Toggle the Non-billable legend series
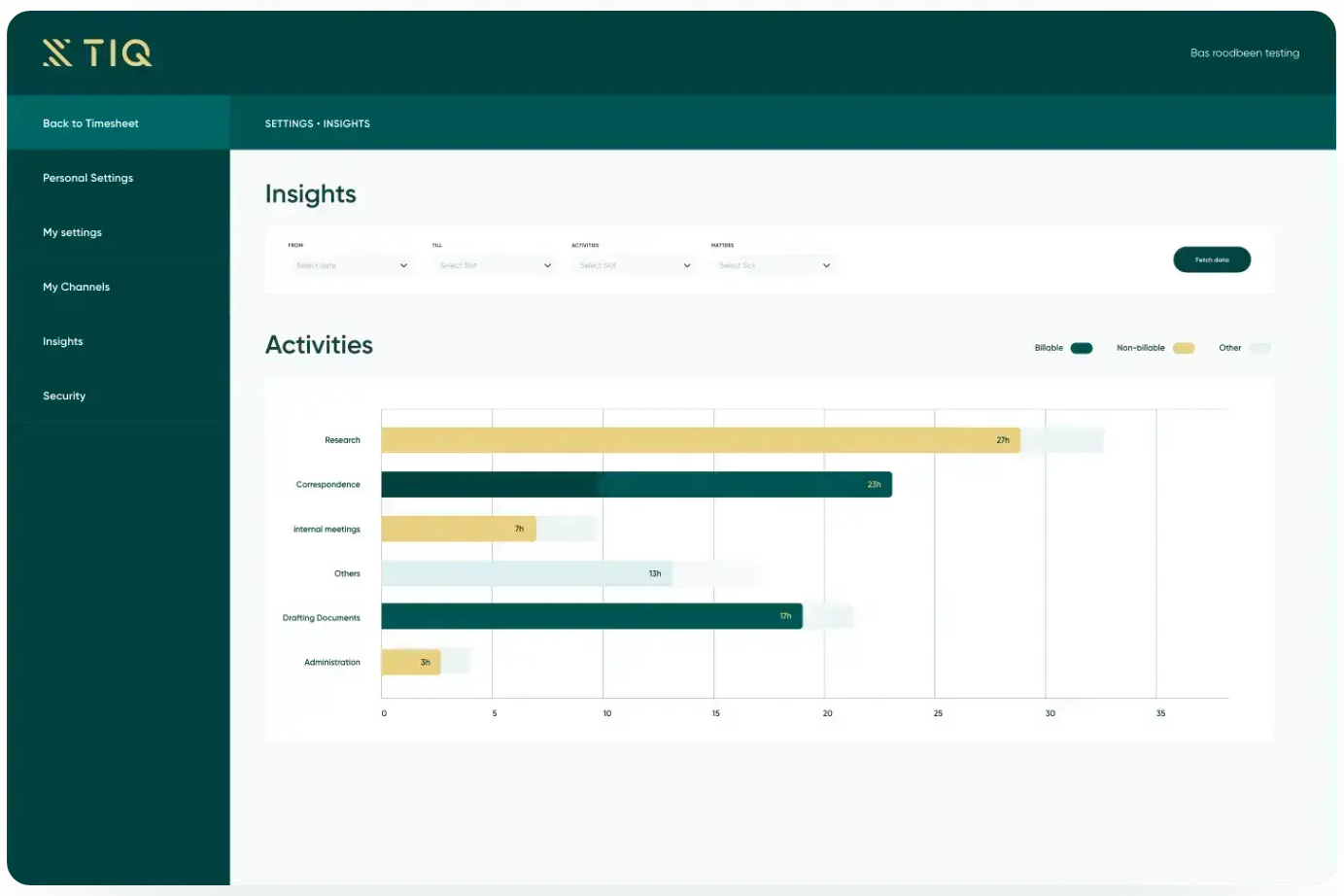1344x896 pixels. coord(1183,348)
